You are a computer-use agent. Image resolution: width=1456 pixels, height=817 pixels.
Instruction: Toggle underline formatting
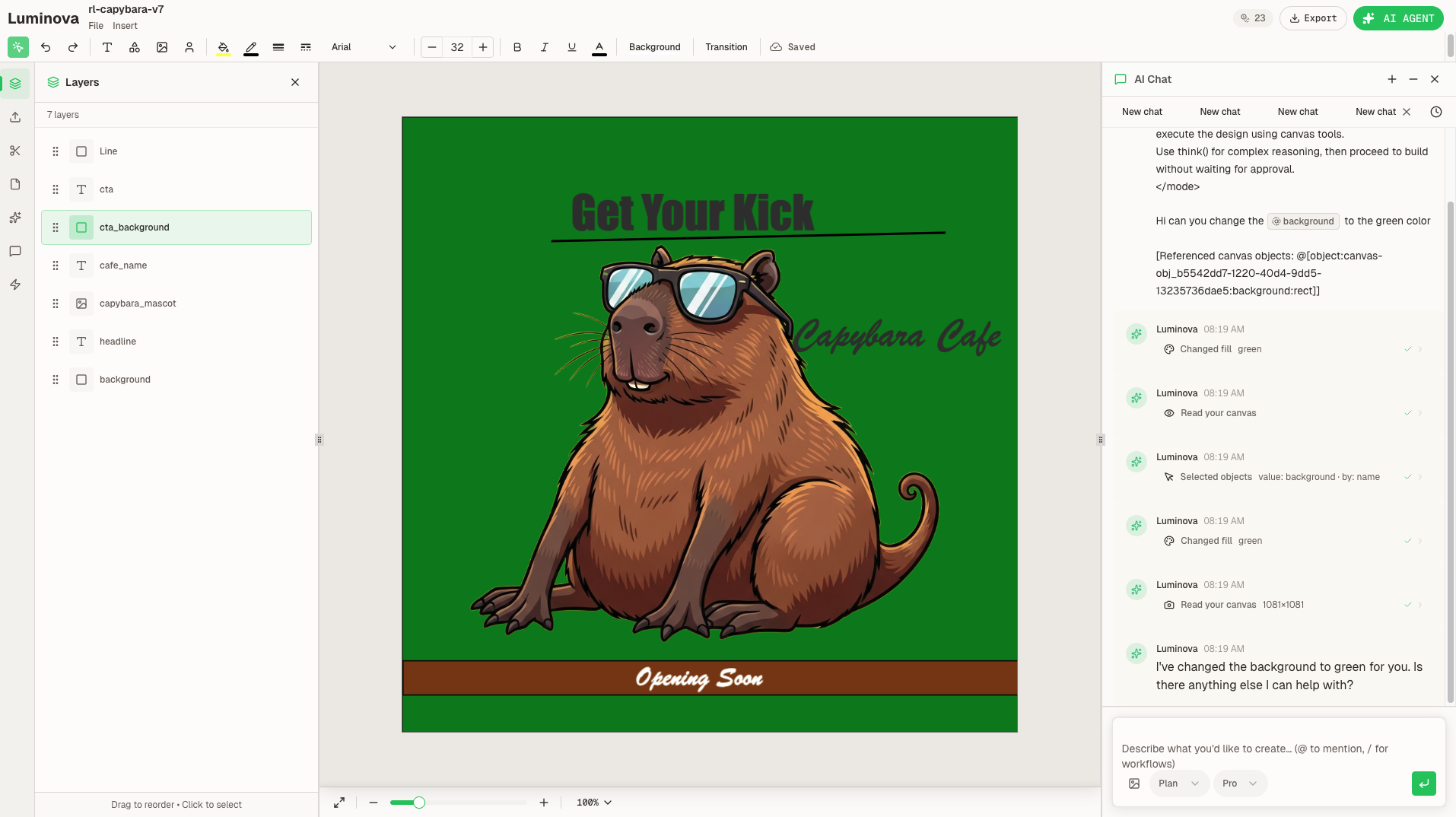[x=572, y=47]
